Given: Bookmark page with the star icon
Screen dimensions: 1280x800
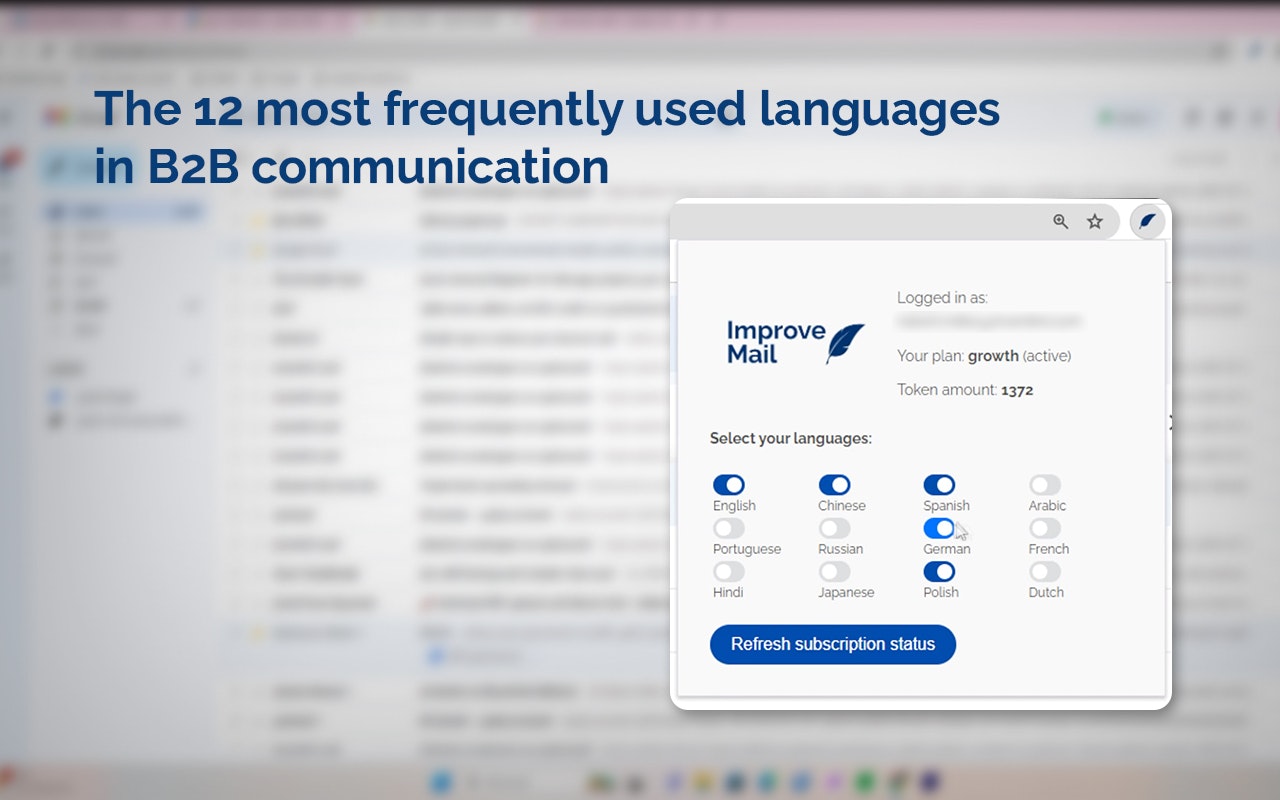Looking at the screenshot, I should pos(1095,221).
